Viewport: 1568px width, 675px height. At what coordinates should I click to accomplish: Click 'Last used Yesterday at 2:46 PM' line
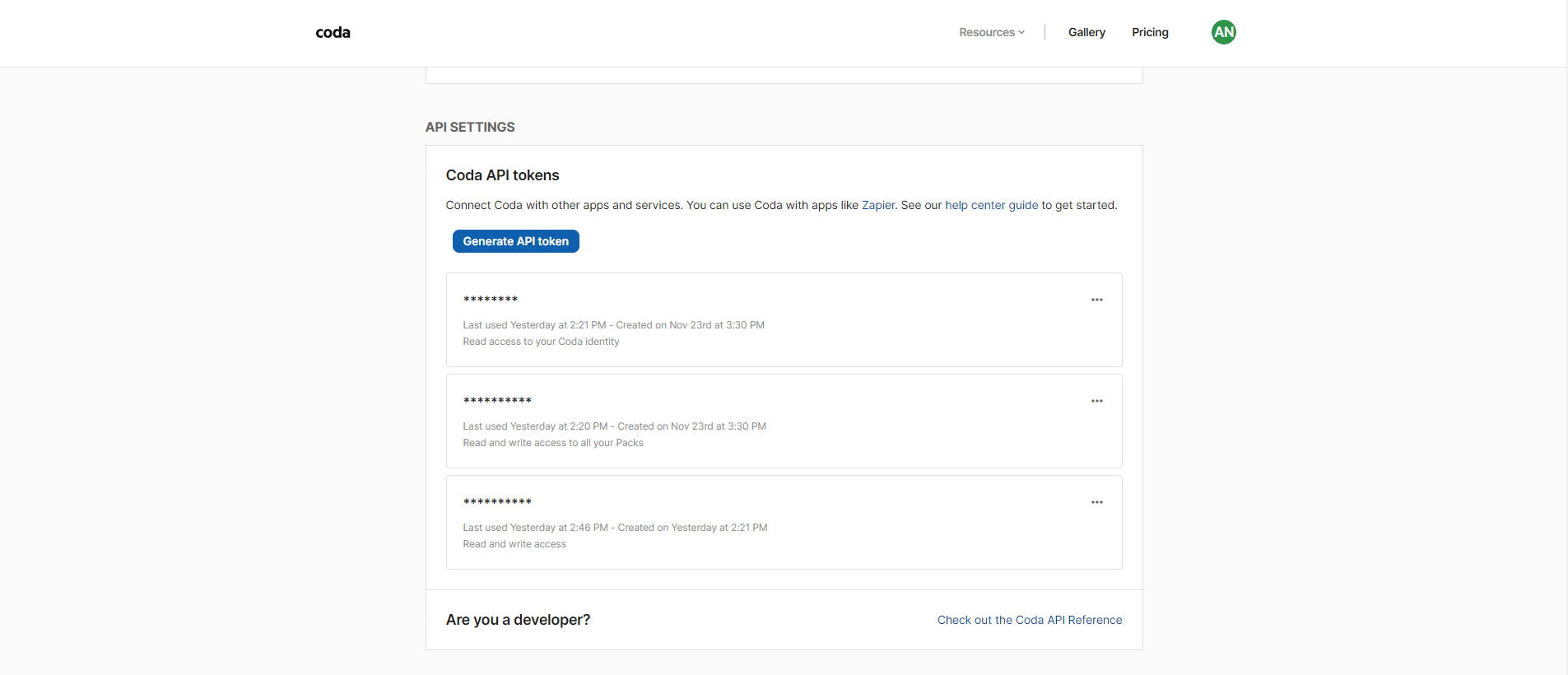pyautogui.click(x=615, y=528)
